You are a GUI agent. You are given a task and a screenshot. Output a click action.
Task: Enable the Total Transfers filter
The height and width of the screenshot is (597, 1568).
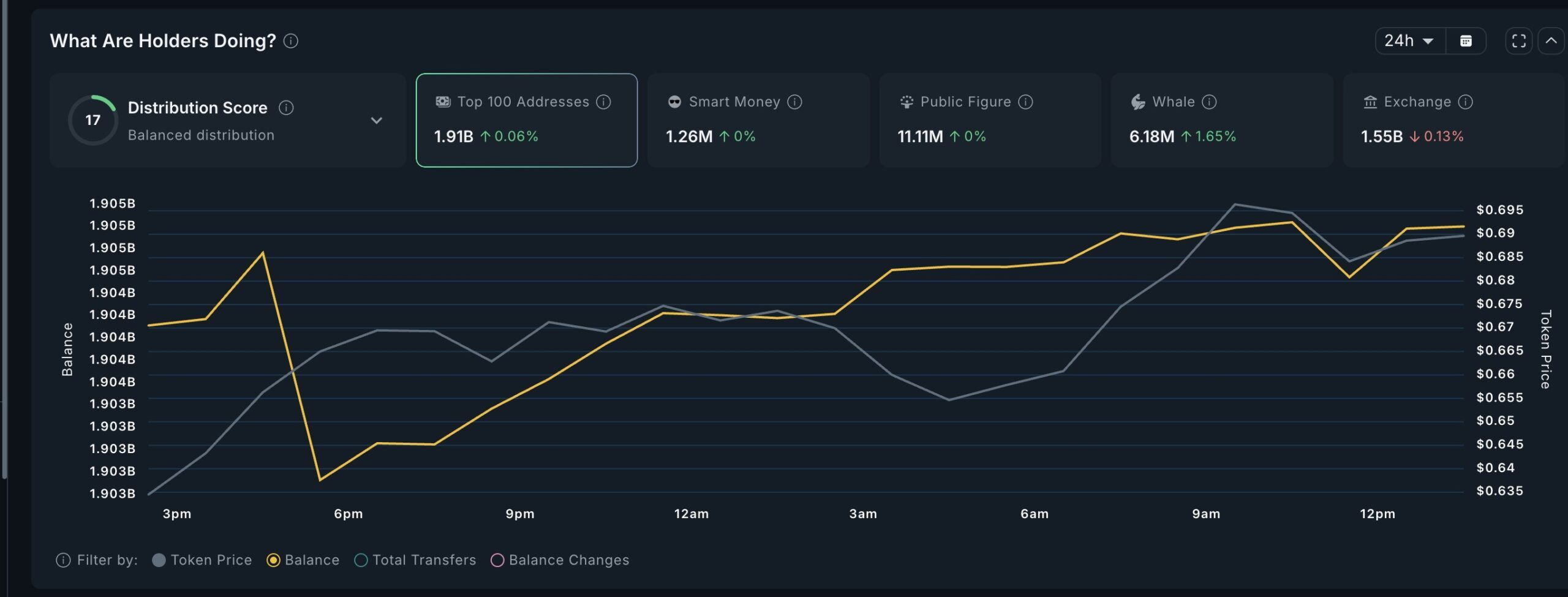pyautogui.click(x=361, y=559)
